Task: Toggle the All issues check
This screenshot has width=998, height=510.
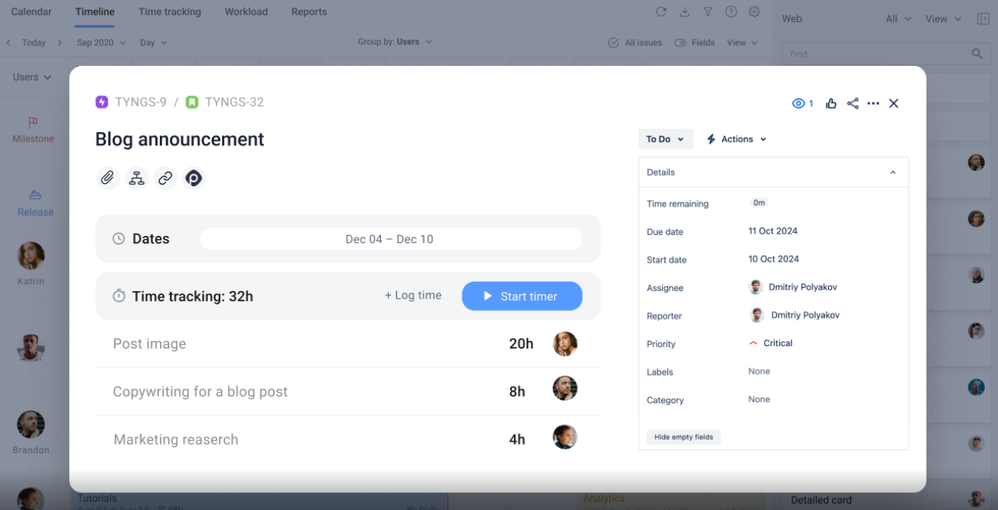Action: (614, 43)
